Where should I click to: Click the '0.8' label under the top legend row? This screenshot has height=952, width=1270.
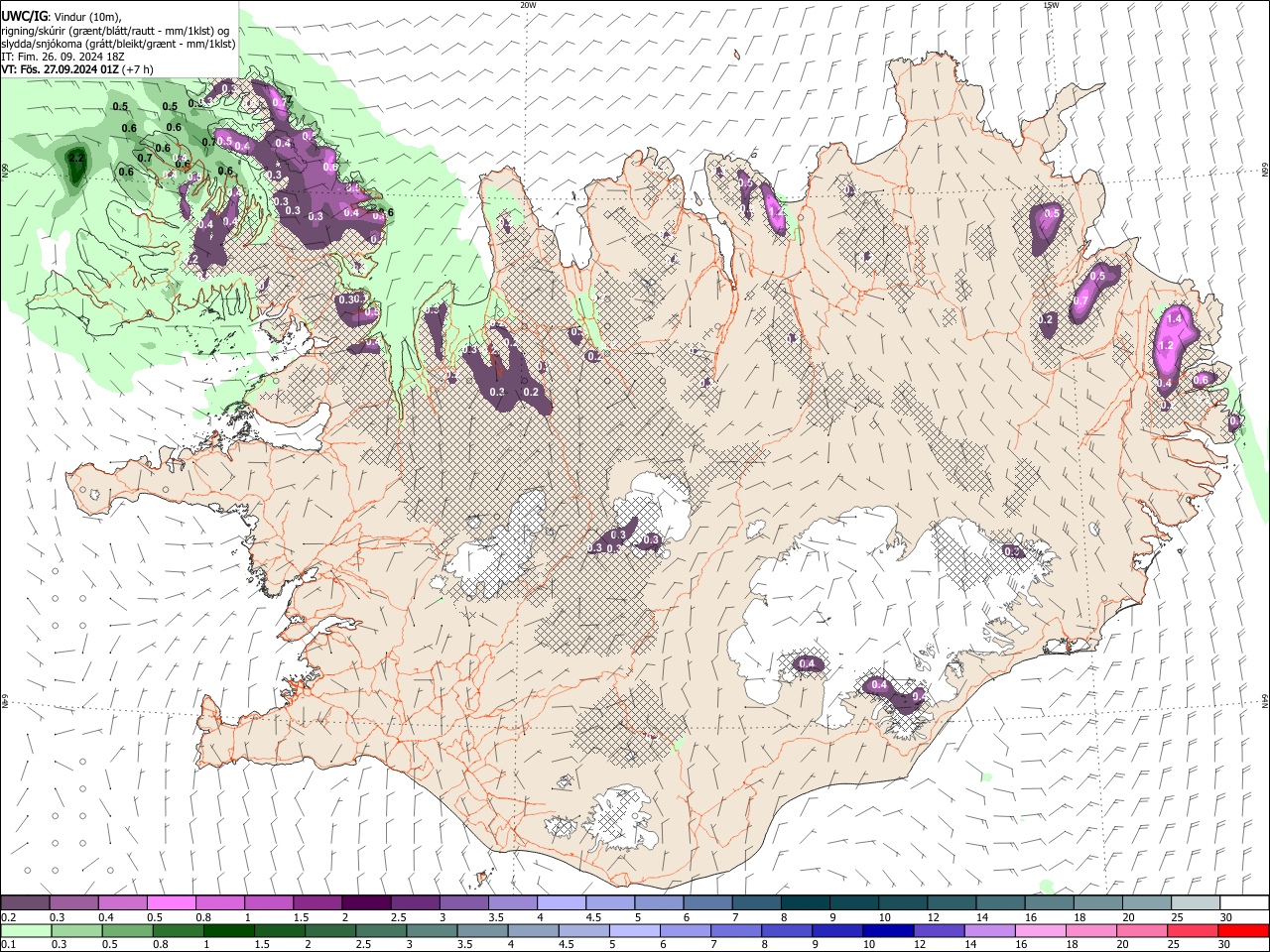click(x=203, y=917)
